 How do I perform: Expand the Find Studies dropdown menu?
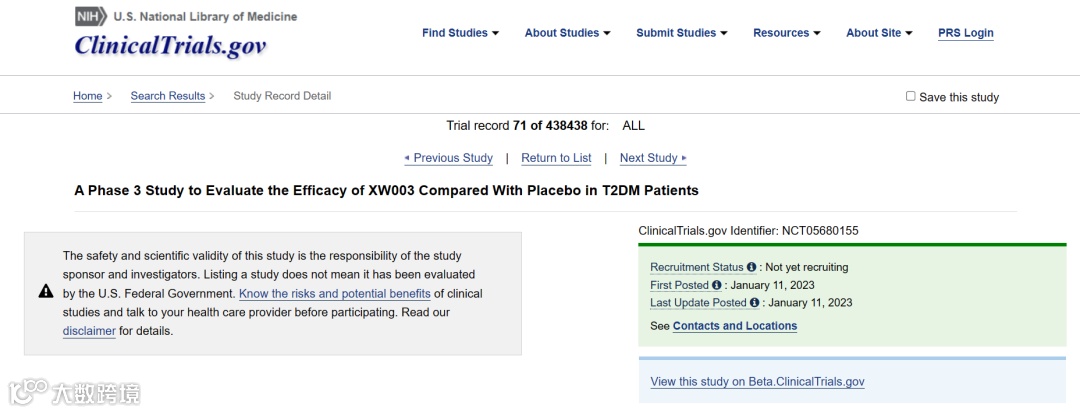460,33
